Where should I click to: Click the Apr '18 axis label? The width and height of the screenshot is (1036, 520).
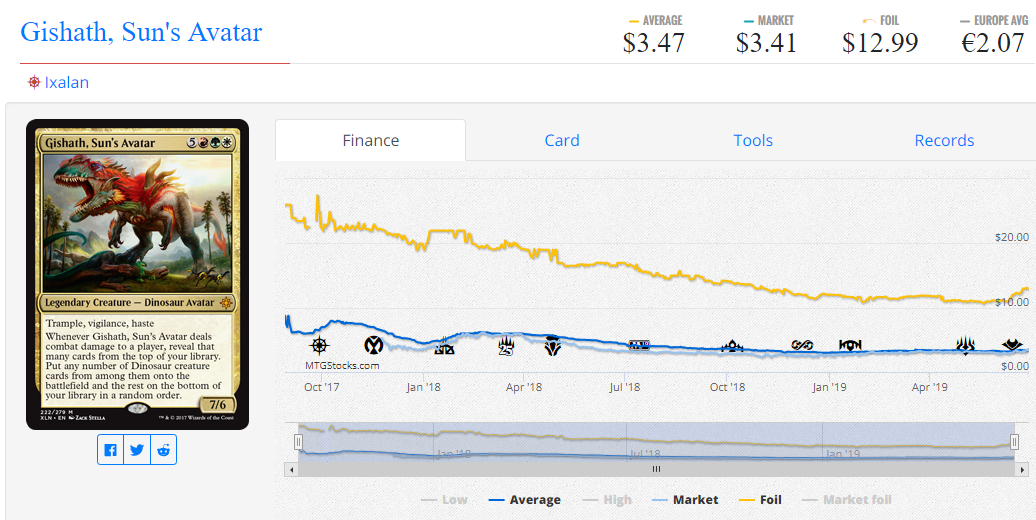tap(524, 387)
